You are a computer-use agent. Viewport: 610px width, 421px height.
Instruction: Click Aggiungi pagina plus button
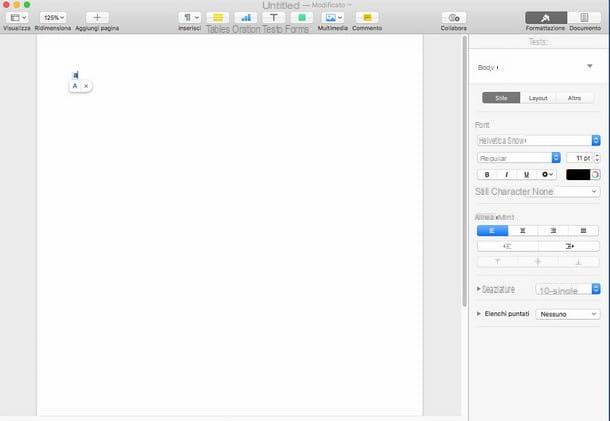pyautogui.click(x=97, y=18)
